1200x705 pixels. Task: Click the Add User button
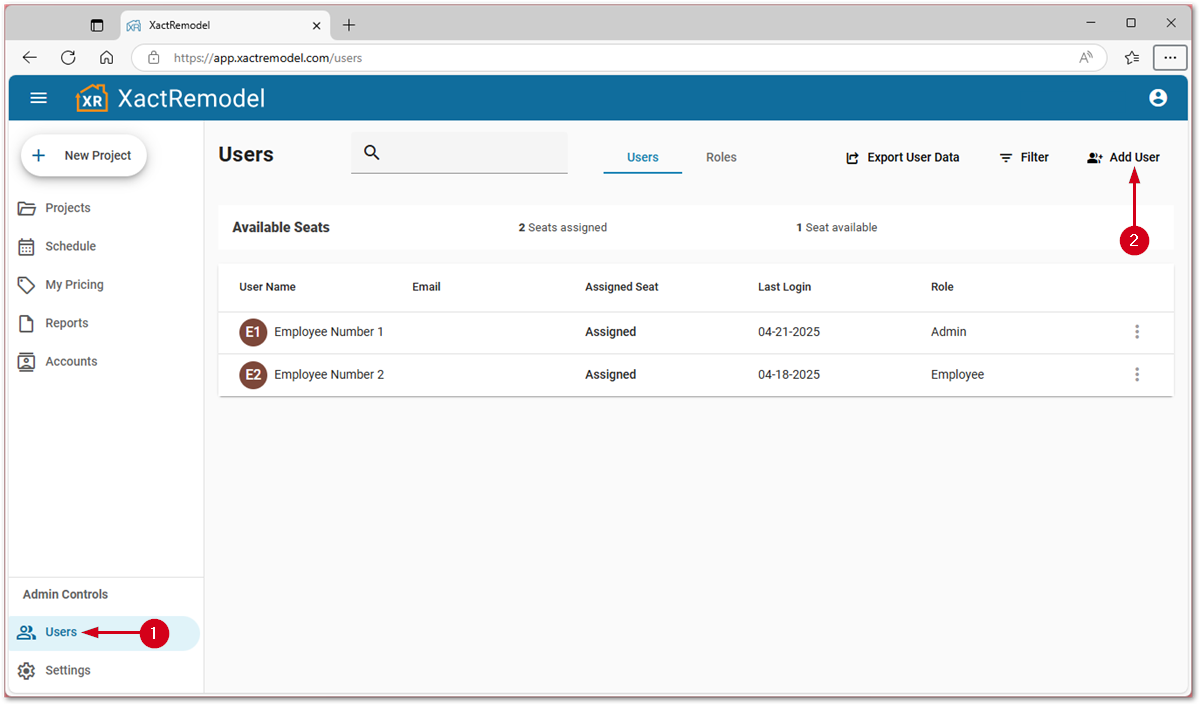(x=1123, y=157)
